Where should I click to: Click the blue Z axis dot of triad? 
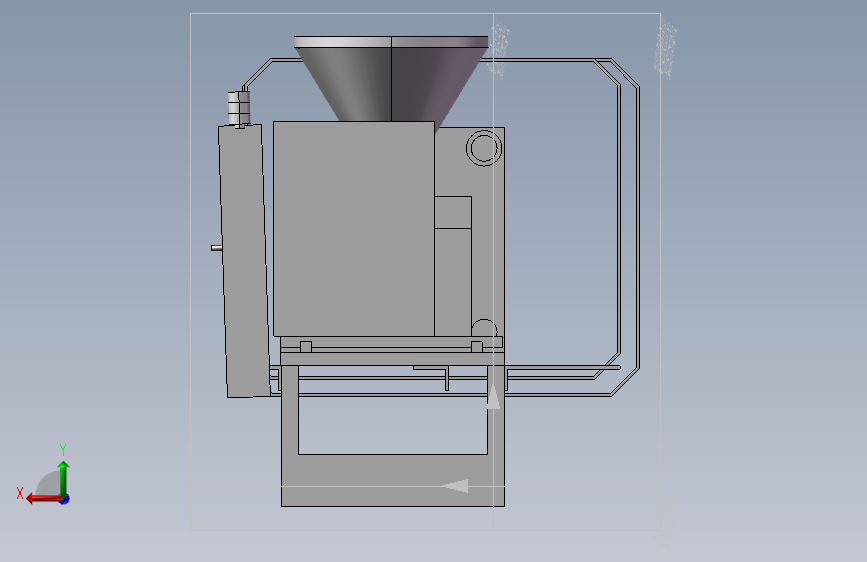(x=65, y=499)
